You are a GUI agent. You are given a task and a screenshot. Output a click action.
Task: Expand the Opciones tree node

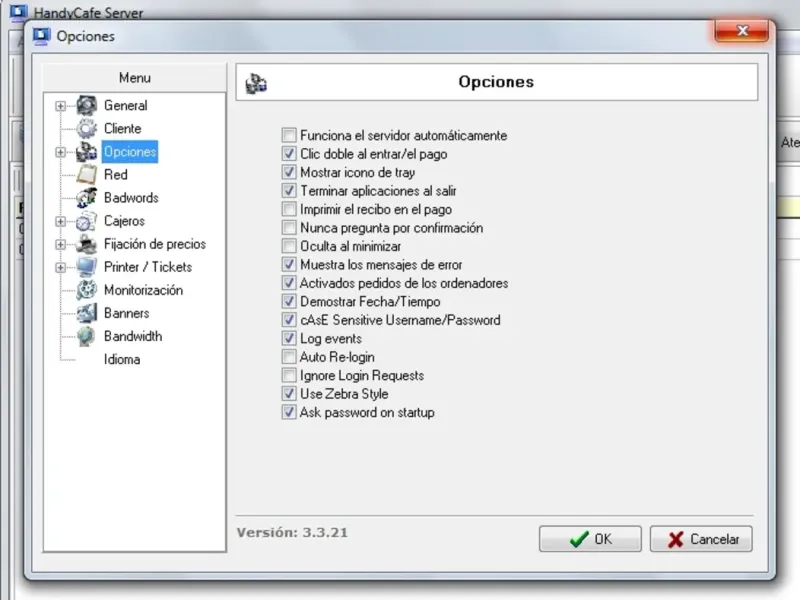point(61,152)
